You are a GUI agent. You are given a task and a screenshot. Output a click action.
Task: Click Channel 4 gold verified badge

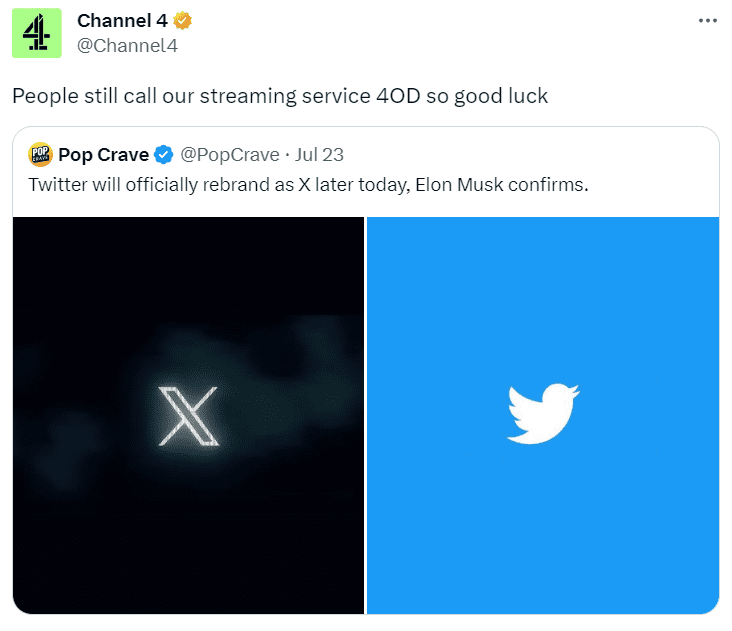183,21
